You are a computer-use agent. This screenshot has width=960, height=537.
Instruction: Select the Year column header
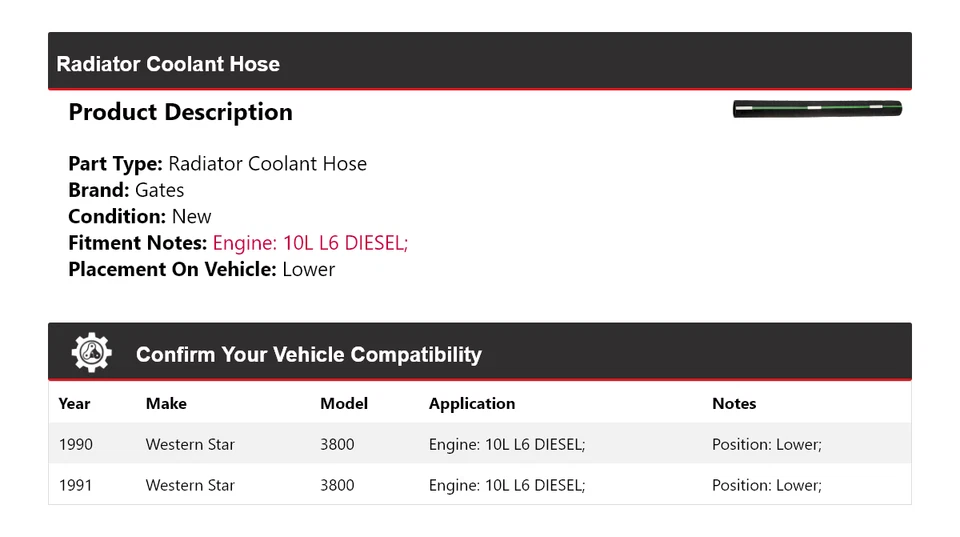[x=74, y=404]
